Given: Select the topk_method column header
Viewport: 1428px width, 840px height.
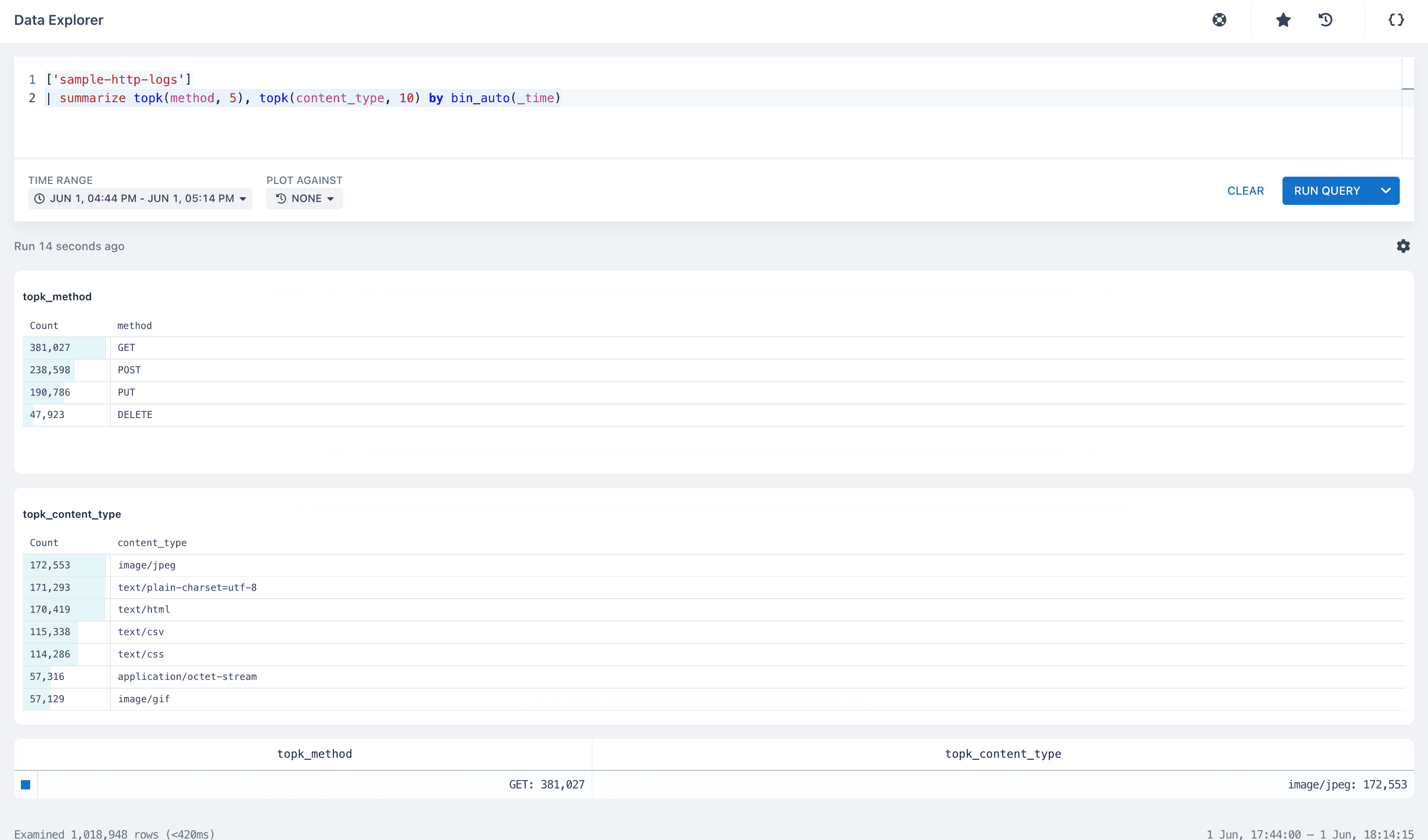Looking at the screenshot, I should [314, 754].
